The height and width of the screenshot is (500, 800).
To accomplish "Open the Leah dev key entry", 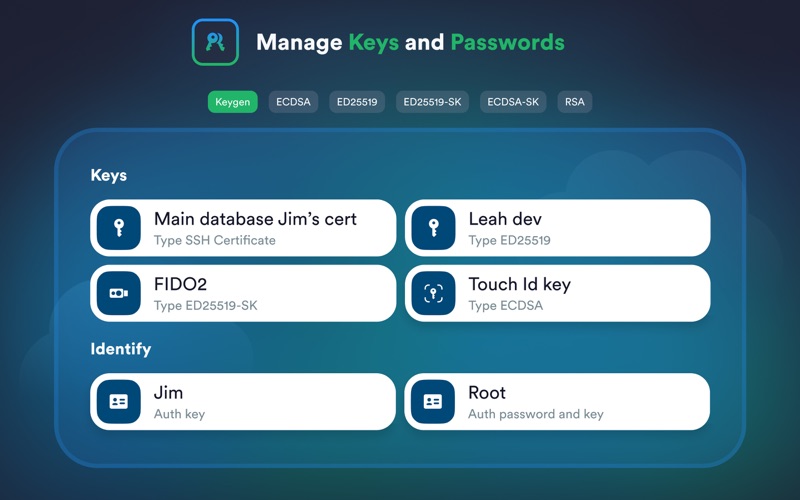I will pyautogui.click(x=557, y=228).
